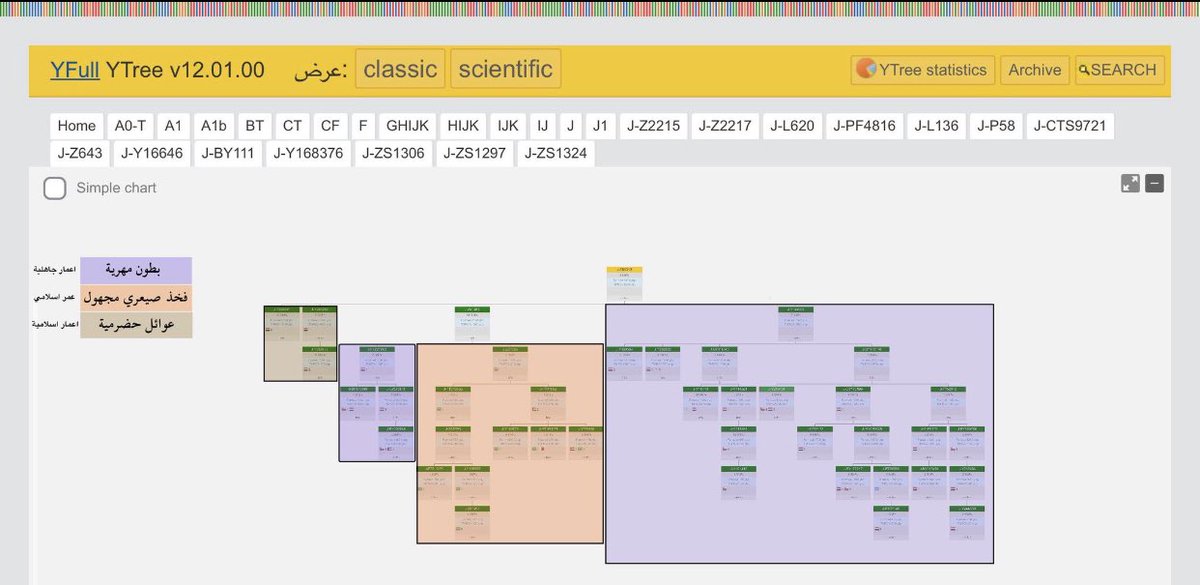Open the J-Y168376 branch
Viewport: 1200px width, 585px height.
[308, 153]
